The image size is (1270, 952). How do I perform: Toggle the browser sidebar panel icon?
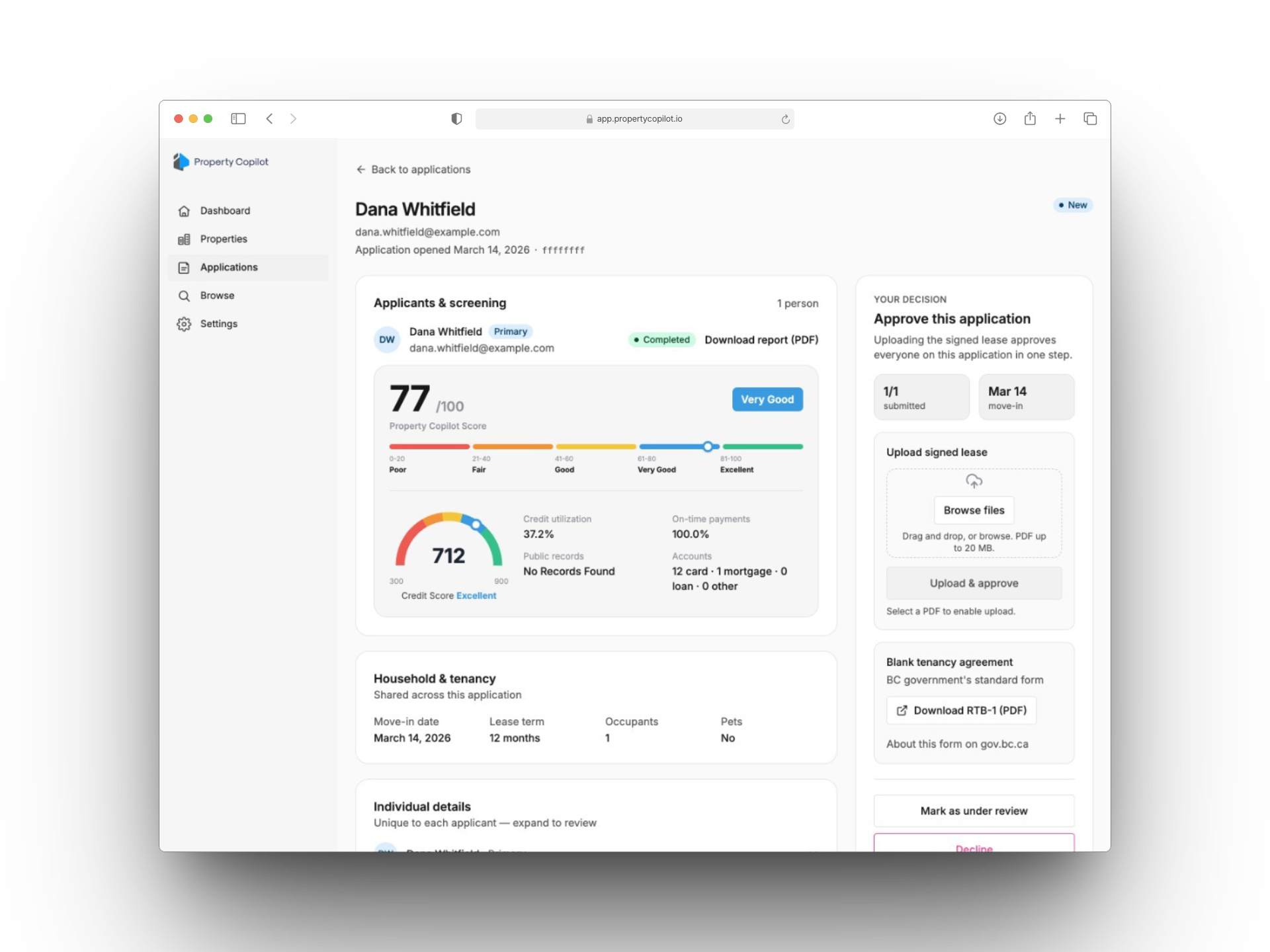238,119
